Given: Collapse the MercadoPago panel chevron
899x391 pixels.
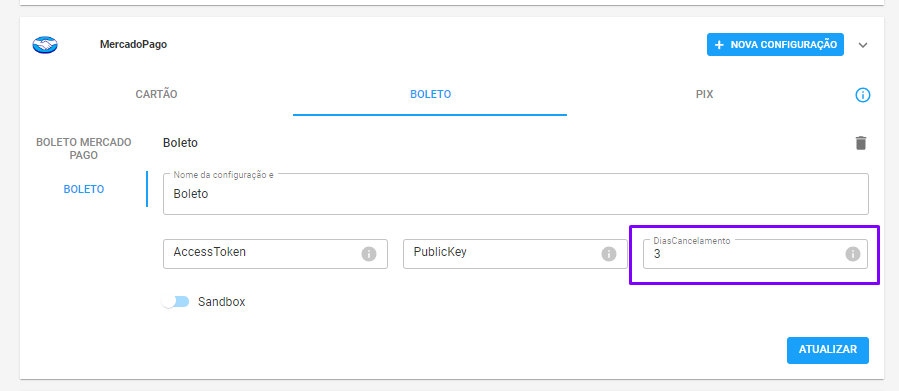Looking at the screenshot, I should pyautogui.click(x=863, y=45).
